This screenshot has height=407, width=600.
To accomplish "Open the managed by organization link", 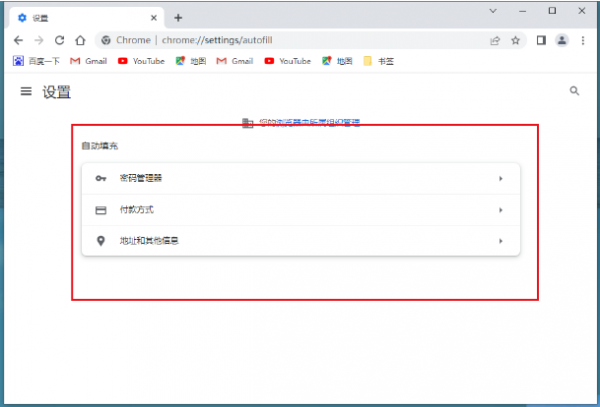I will pos(318,122).
